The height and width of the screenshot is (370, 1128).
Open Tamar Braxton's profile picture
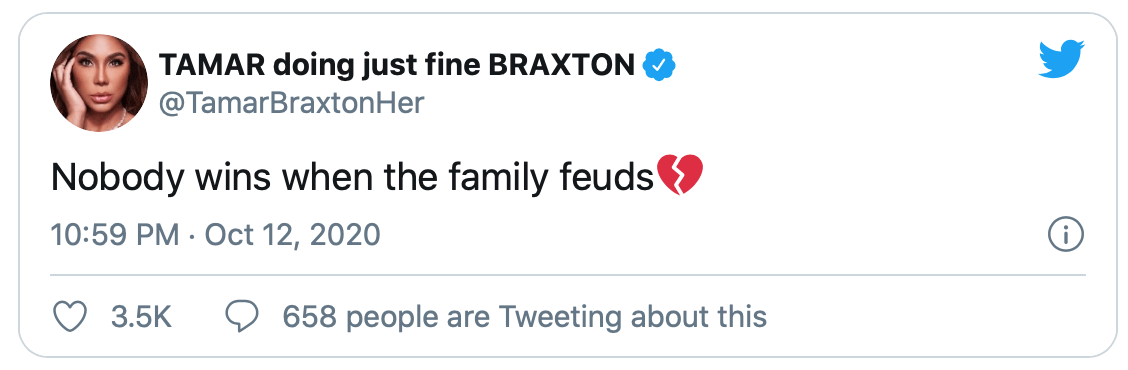[x=99, y=83]
